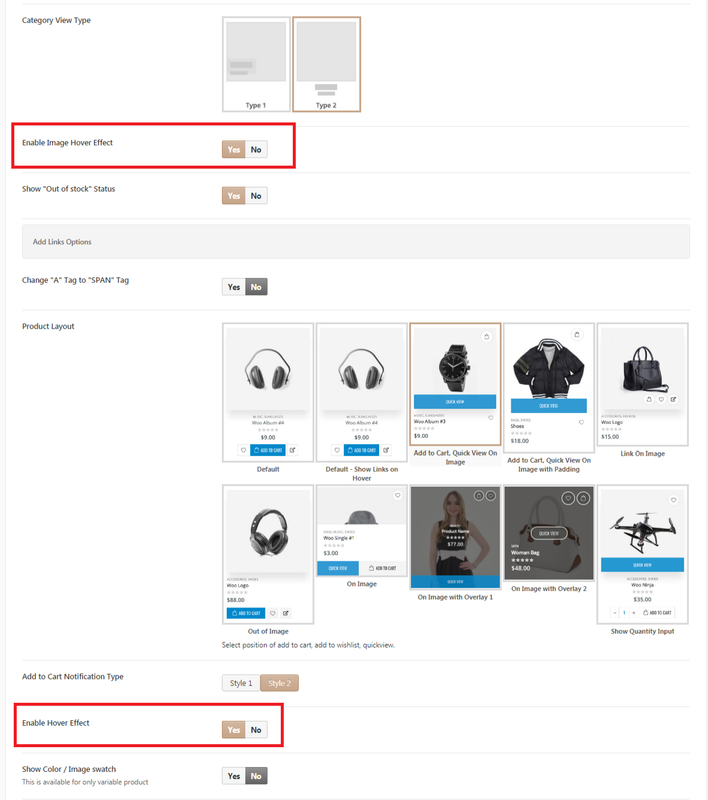Click the 'Select position of add to cart' description

tap(308, 645)
